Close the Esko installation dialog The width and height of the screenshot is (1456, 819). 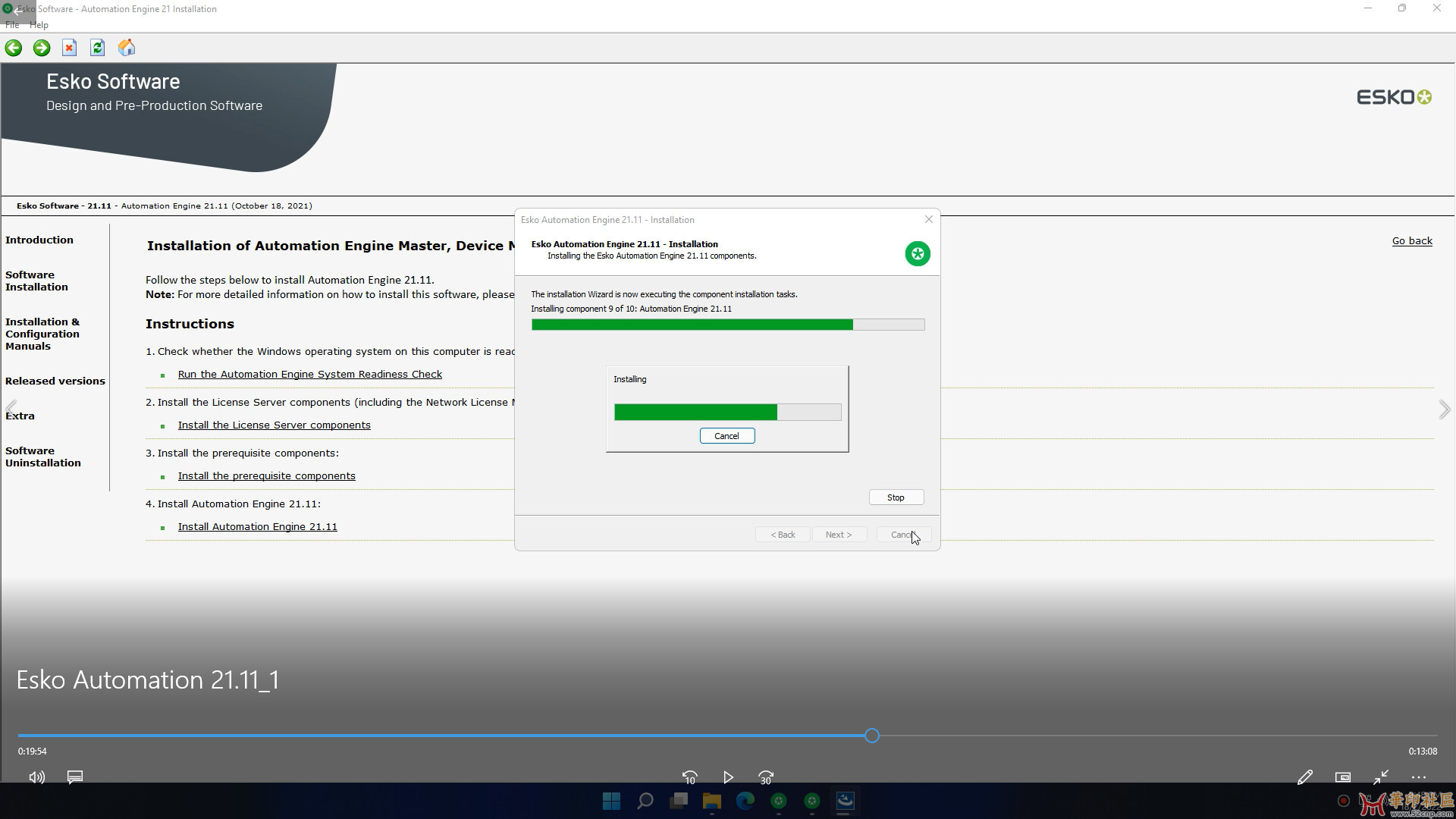928,219
